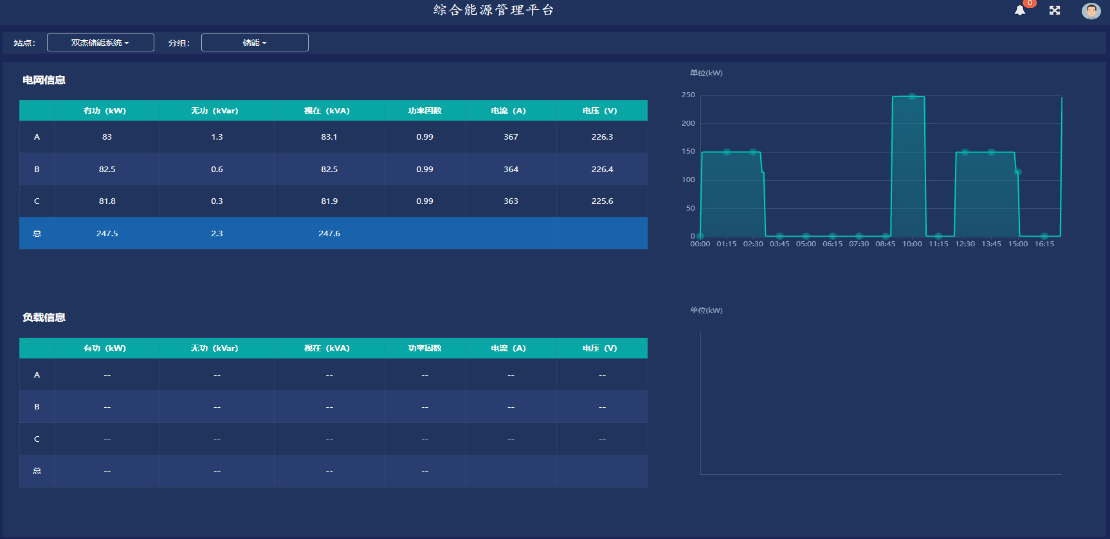Click the 无功 (kVar) header in 电网信息 table
1110x539 pixels.
[215, 110]
